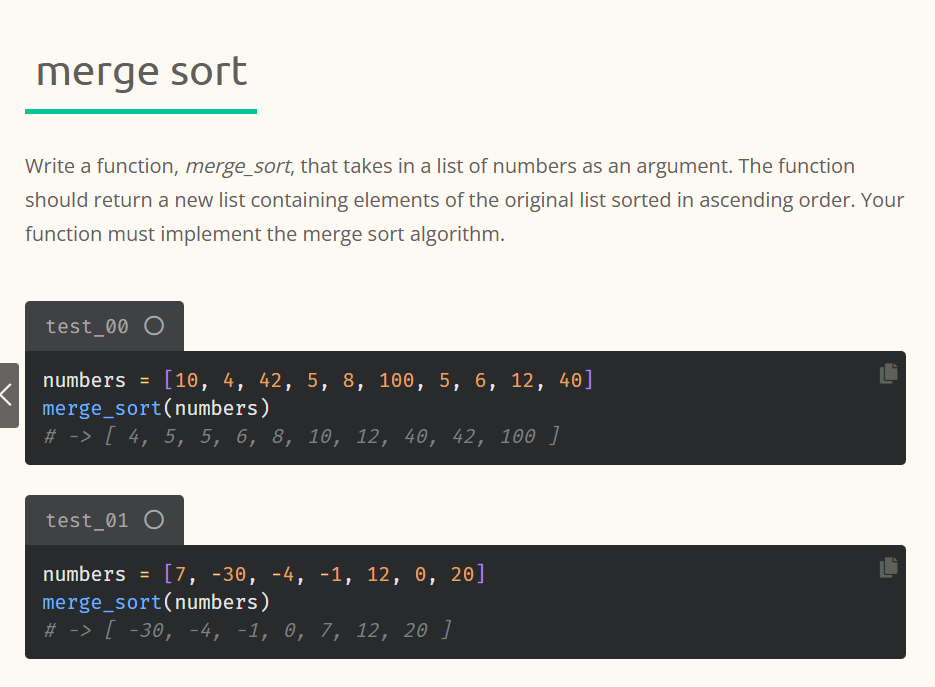Copy the test_01 code snippet
935x687 pixels.
pos(888,567)
